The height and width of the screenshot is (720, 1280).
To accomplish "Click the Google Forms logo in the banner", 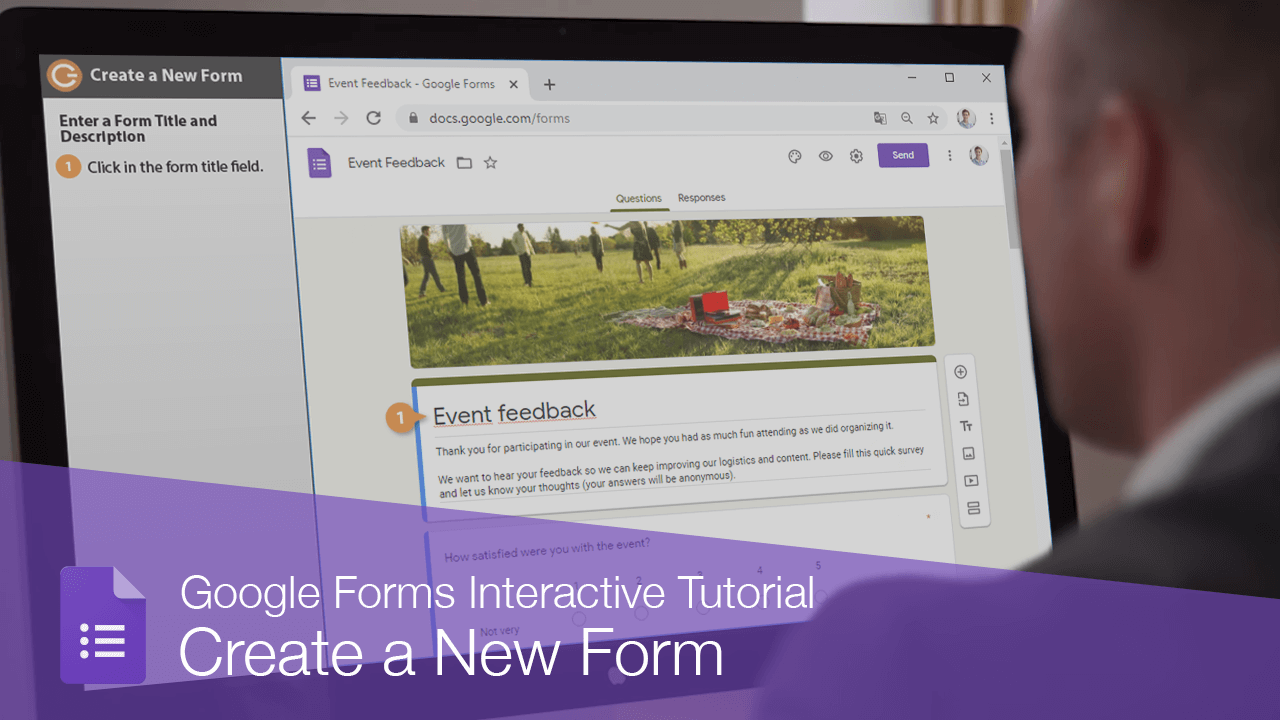I will point(103,626).
